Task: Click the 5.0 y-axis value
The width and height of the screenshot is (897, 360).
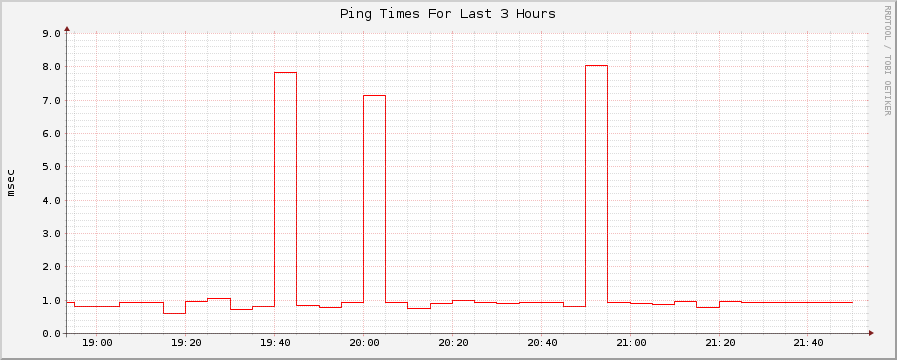Action: tap(51, 167)
